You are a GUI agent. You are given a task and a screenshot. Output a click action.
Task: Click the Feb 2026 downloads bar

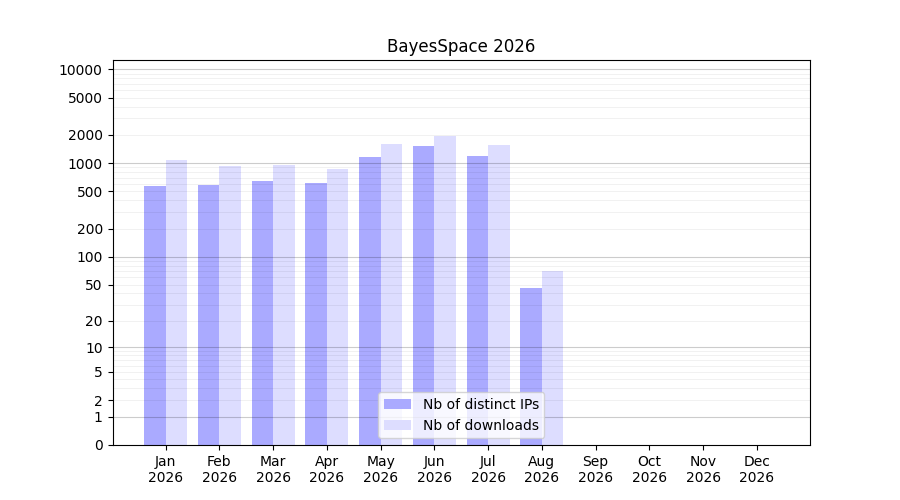point(230,306)
